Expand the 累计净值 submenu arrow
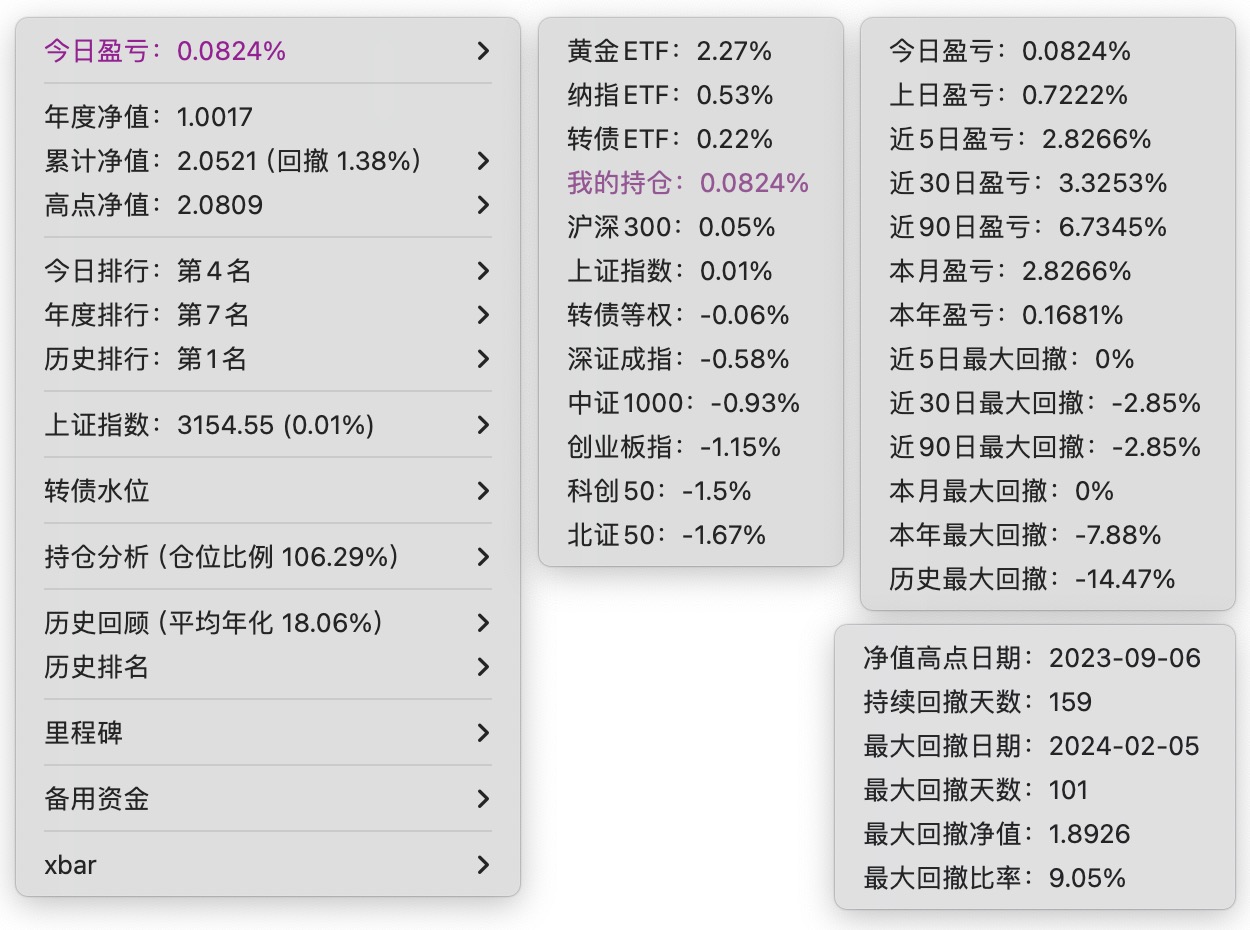This screenshot has width=1250, height=930. 483,161
